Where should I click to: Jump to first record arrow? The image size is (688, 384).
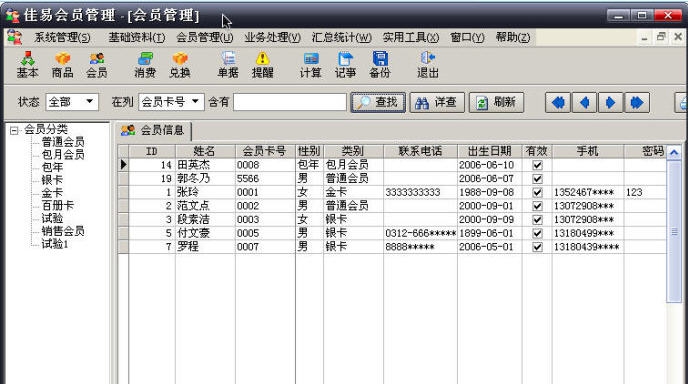558,103
